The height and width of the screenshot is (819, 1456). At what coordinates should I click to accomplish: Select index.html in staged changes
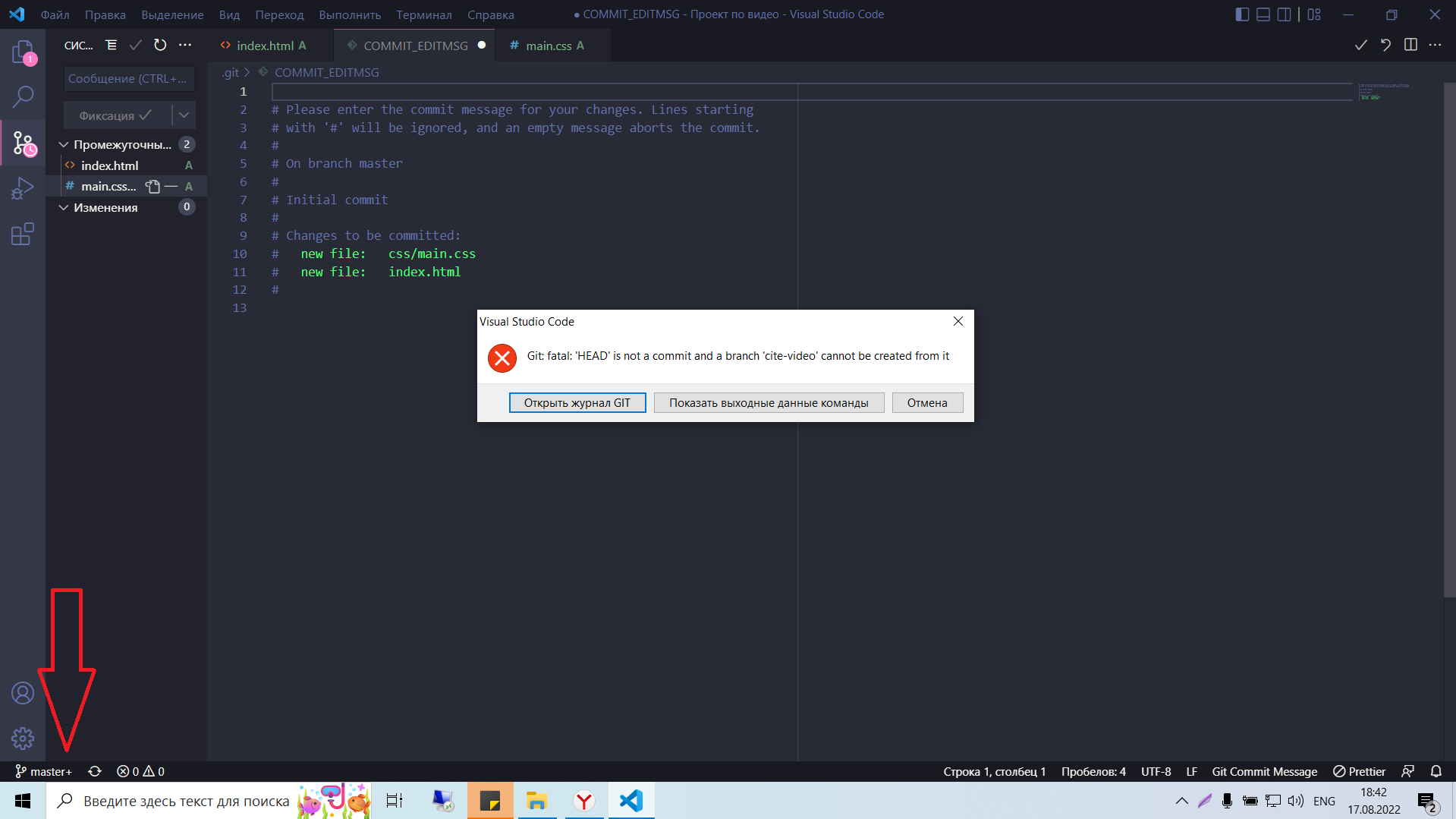[x=126, y=165]
